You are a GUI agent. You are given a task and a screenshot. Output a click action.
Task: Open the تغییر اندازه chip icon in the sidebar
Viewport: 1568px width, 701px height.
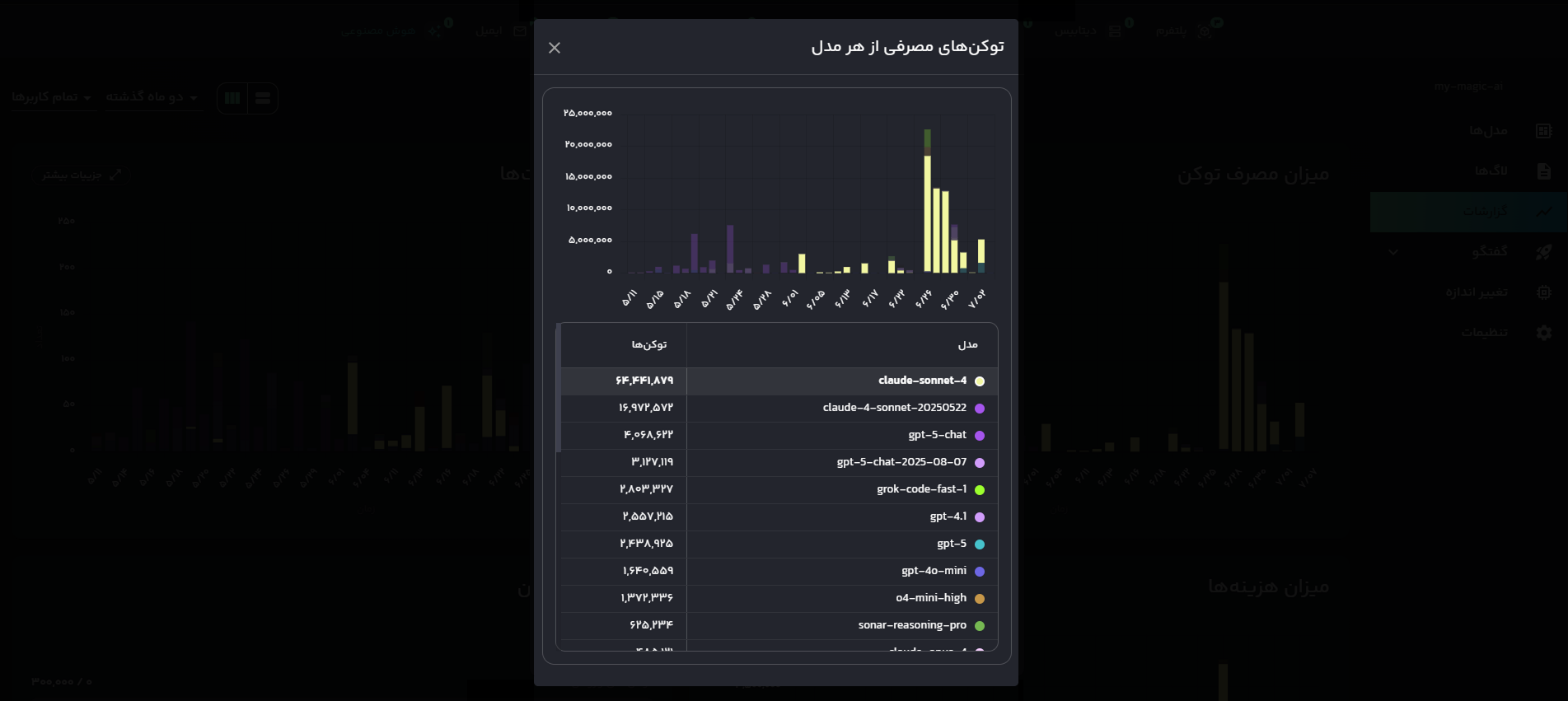(x=1543, y=292)
